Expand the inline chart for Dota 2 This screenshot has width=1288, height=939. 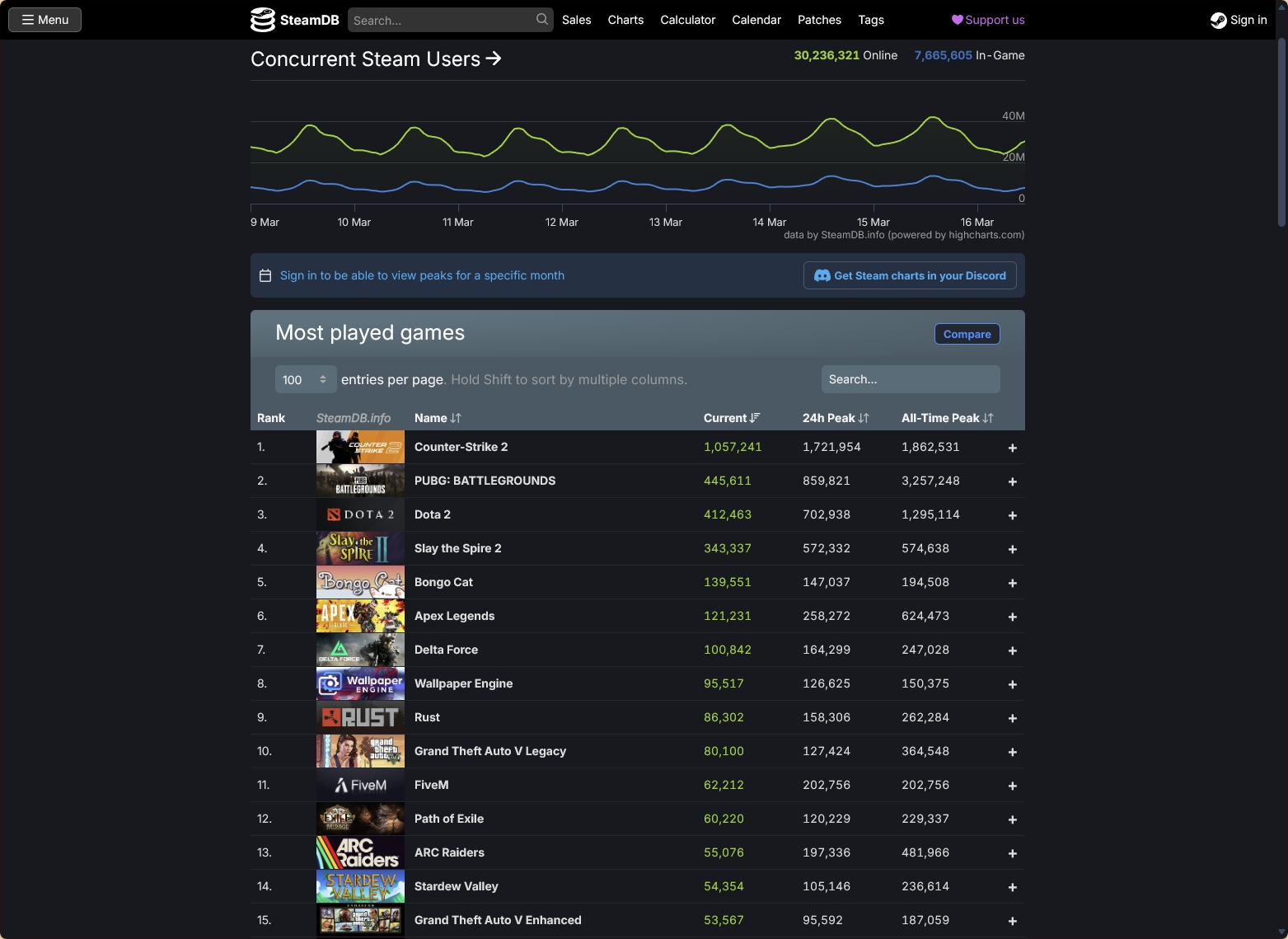pos(1012,514)
